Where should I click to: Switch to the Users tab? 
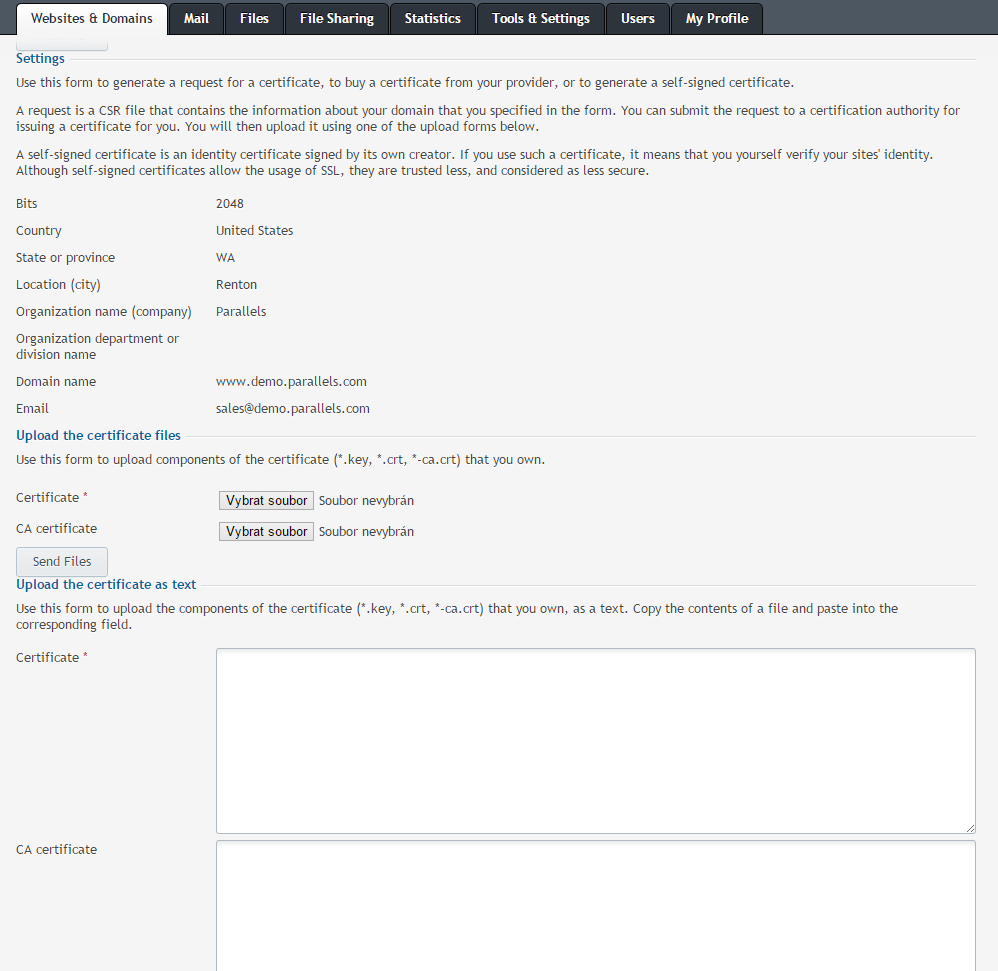tap(637, 19)
